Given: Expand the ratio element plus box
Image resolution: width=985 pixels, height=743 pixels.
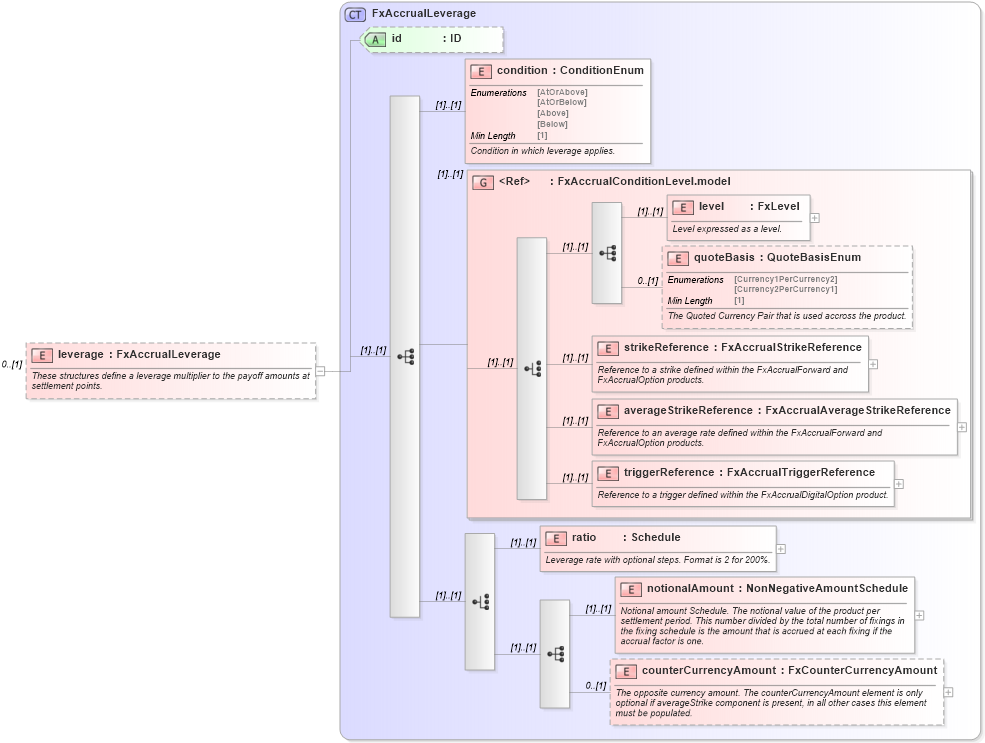Looking at the screenshot, I should pyautogui.click(x=781, y=549).
